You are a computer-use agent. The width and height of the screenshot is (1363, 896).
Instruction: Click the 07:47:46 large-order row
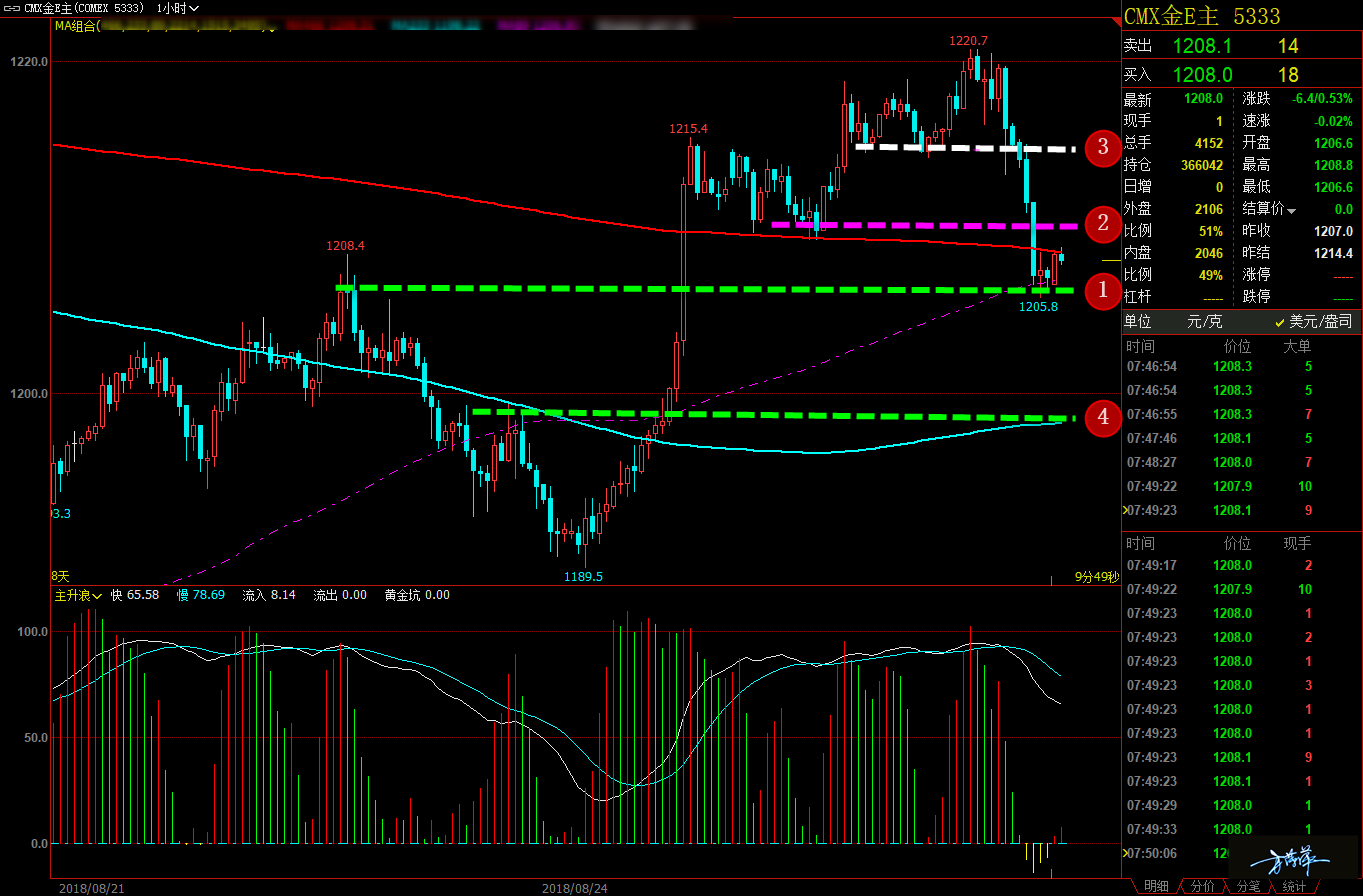click(1240, 438)
